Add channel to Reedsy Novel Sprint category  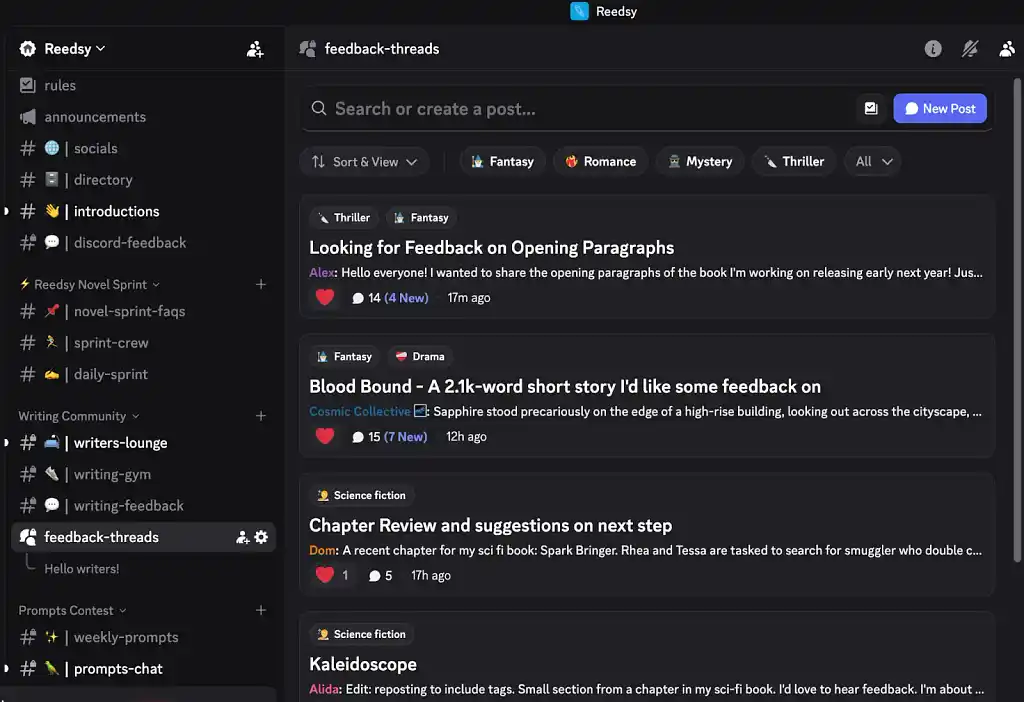(261, 284)
